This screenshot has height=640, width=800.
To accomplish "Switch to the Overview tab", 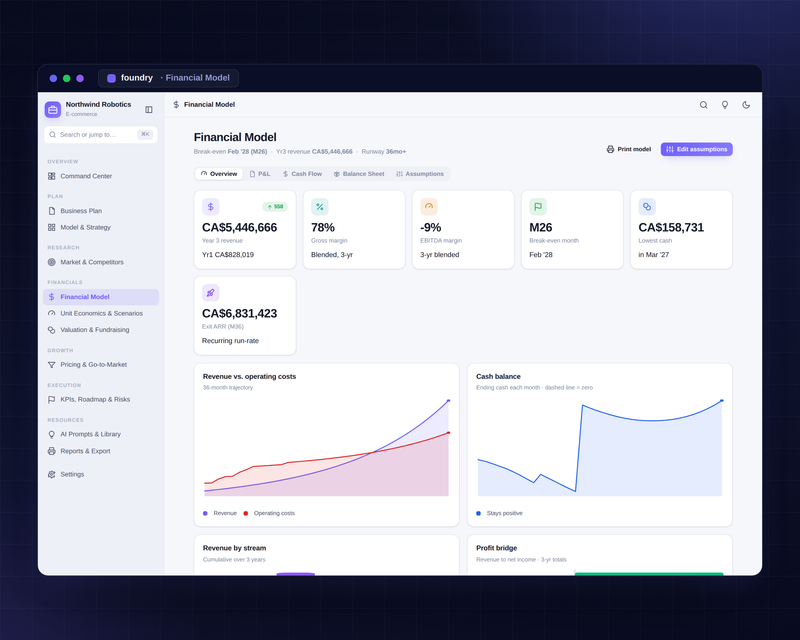I will click(219, 174).
